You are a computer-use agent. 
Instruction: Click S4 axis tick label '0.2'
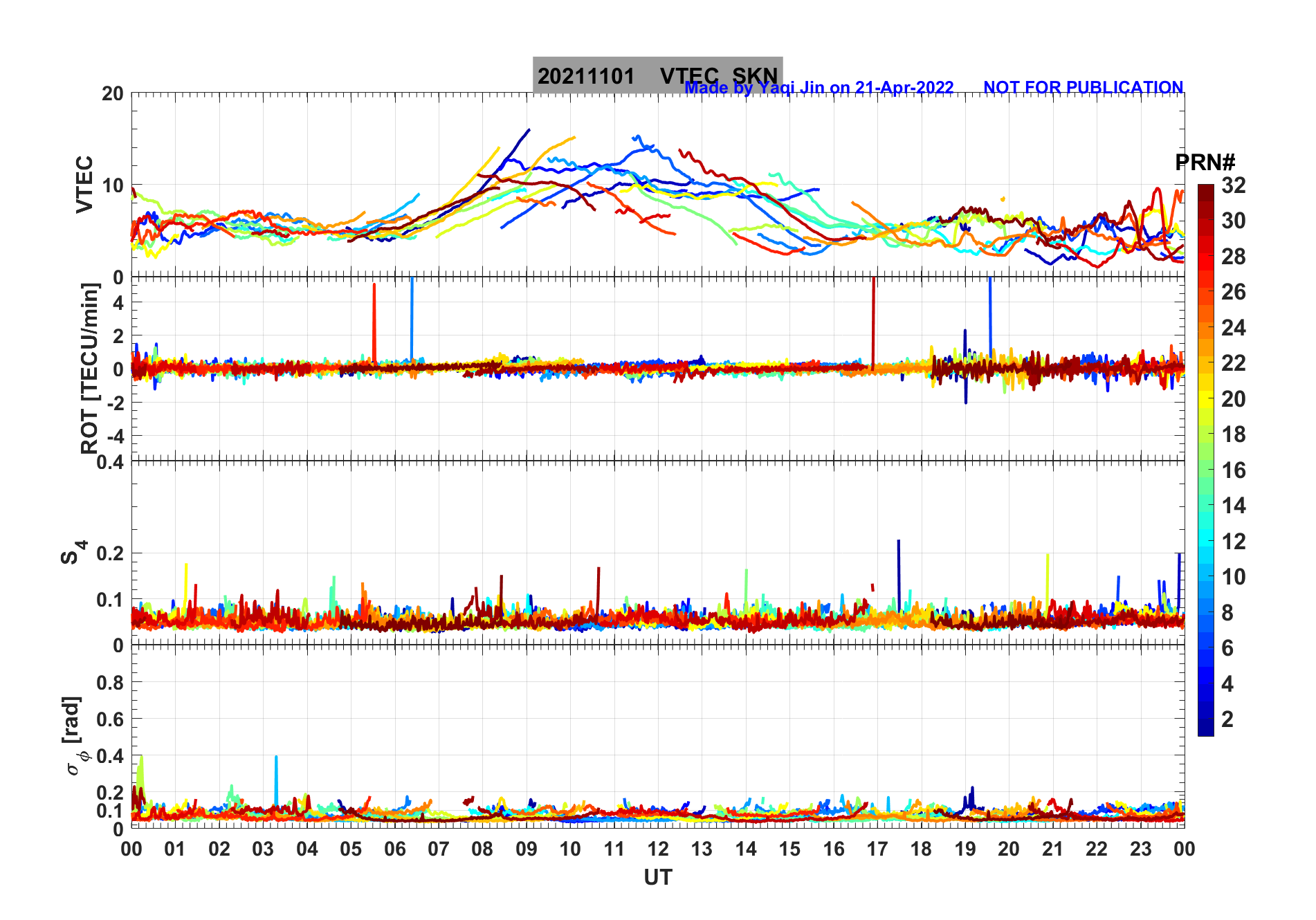coord(109,553)
